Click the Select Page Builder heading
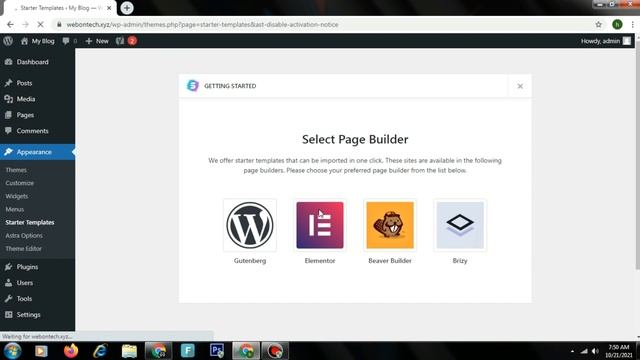 pyautogui.click(x=355, y=139)
